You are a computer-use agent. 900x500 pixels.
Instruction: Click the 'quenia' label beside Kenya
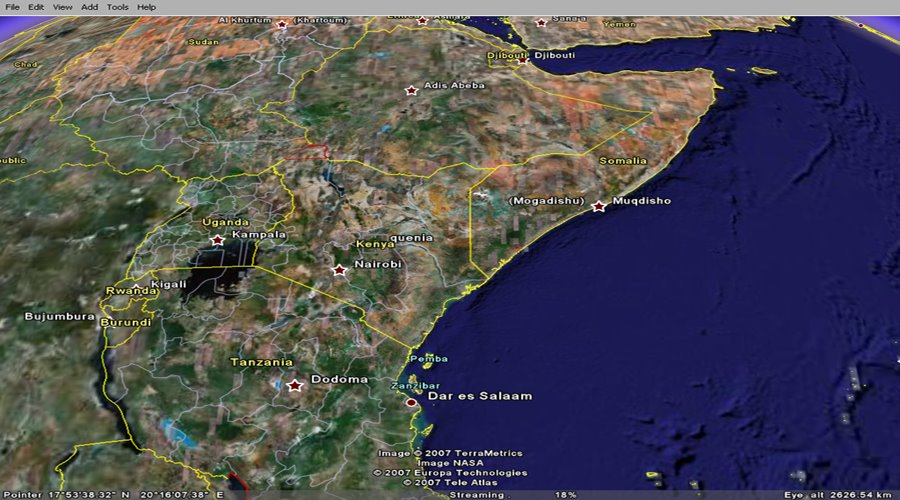click(x=412, y=238)
